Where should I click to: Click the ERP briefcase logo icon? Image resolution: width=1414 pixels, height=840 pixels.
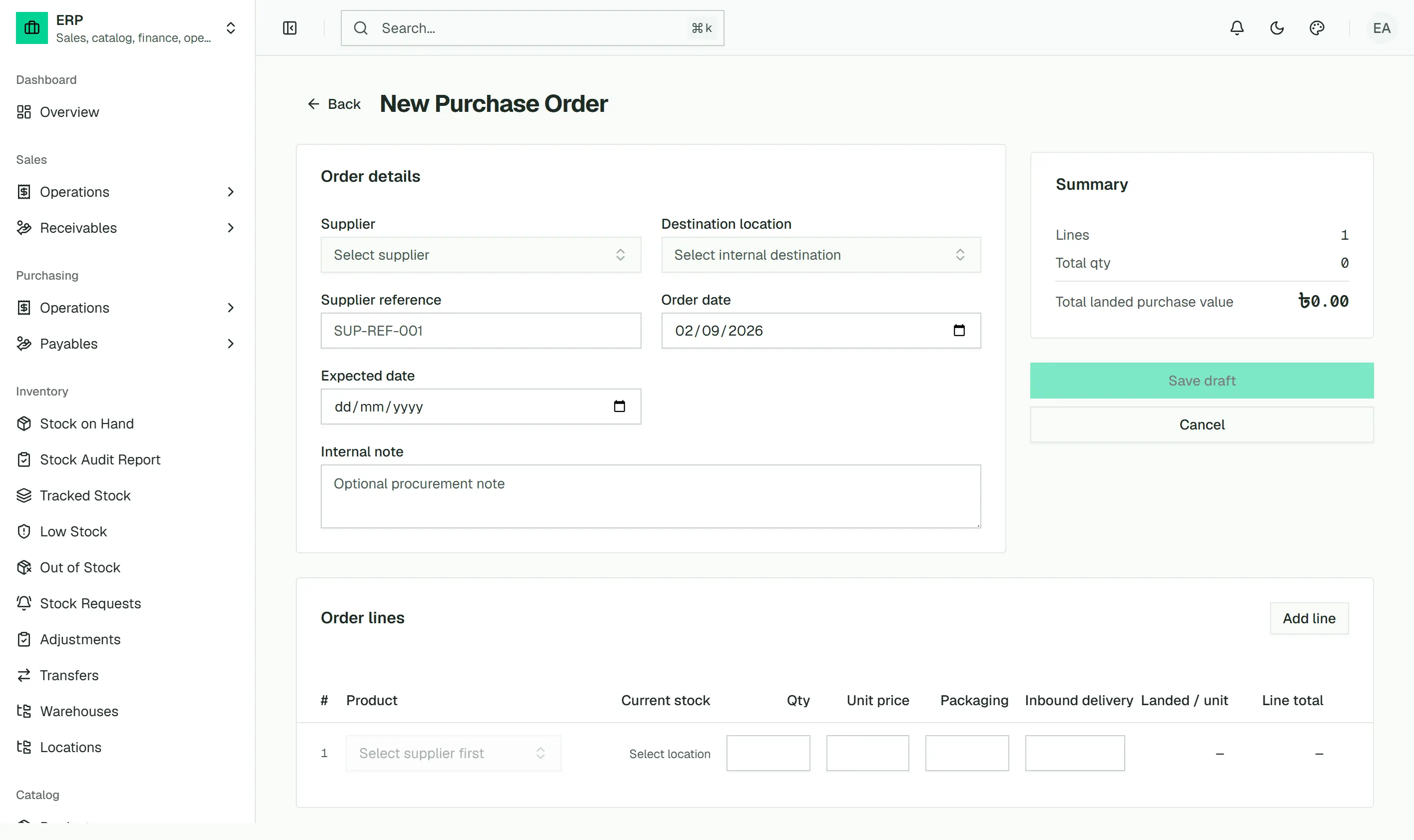click(x=31, y=28)
